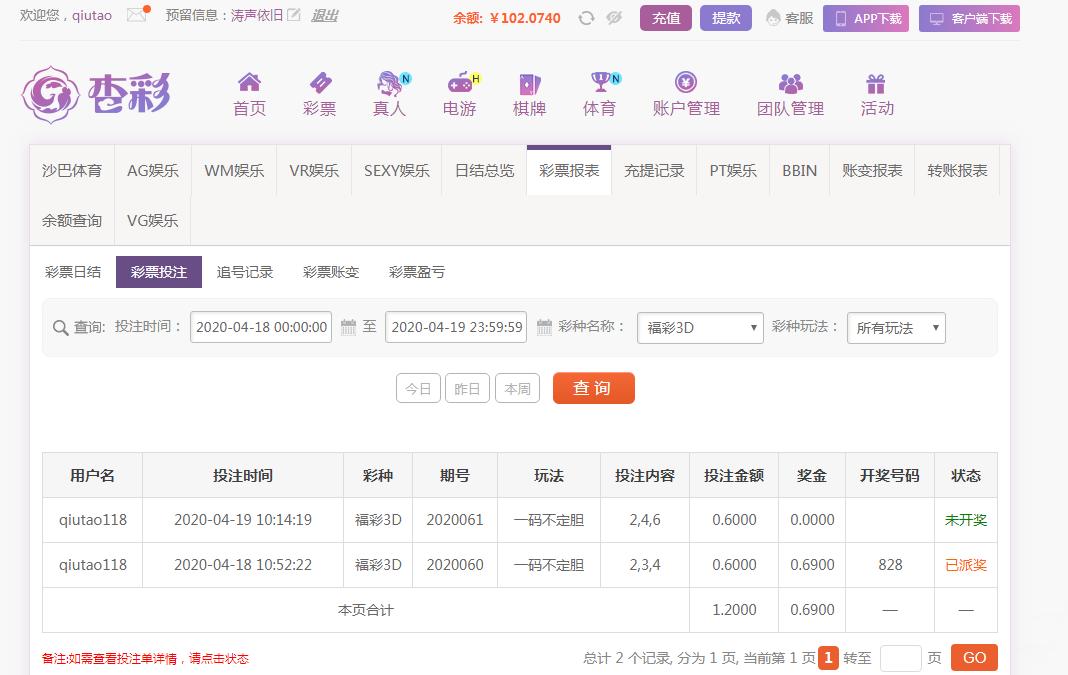Image resolution: width=1068 pixels, height=675 pixels.
Task: Open the 首页 home icon
Action: (x=249, y=83)
